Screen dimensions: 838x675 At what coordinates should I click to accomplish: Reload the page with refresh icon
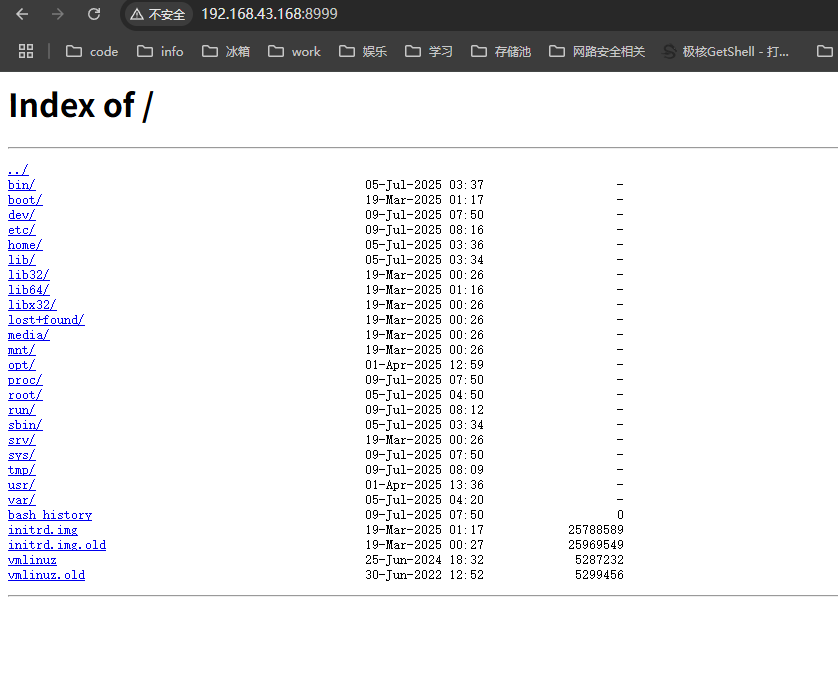point(94,14)
